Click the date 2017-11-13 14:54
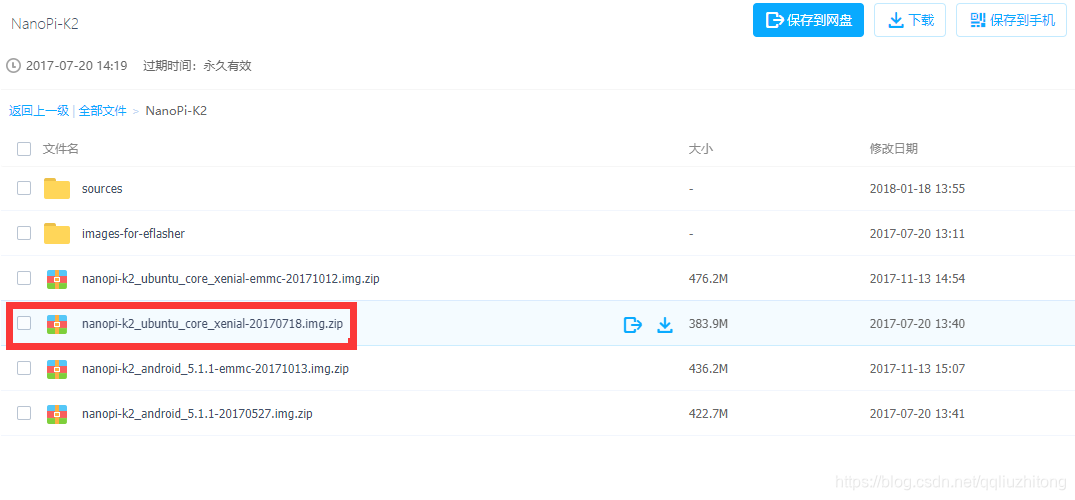The width and height of the screenshot is (1075, 500). click(917, 278)
